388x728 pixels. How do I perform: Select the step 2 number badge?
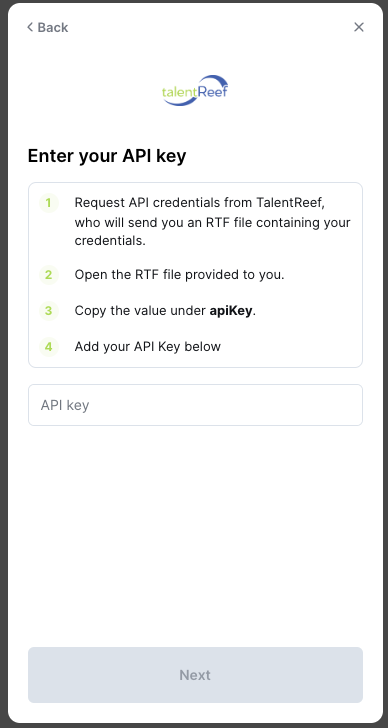[48, 275]
